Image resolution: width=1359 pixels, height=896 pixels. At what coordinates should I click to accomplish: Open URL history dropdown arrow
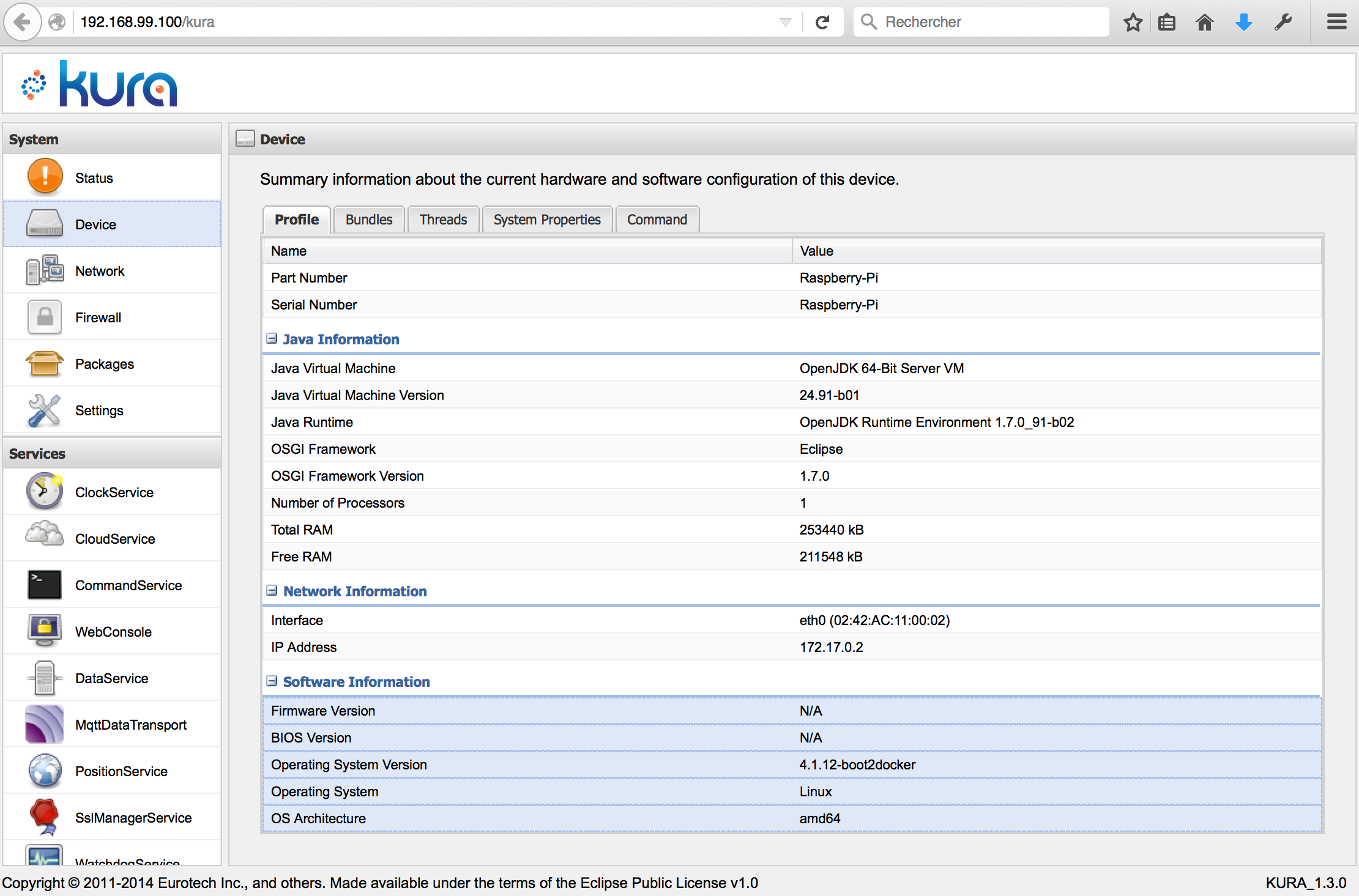pos(786,23)
